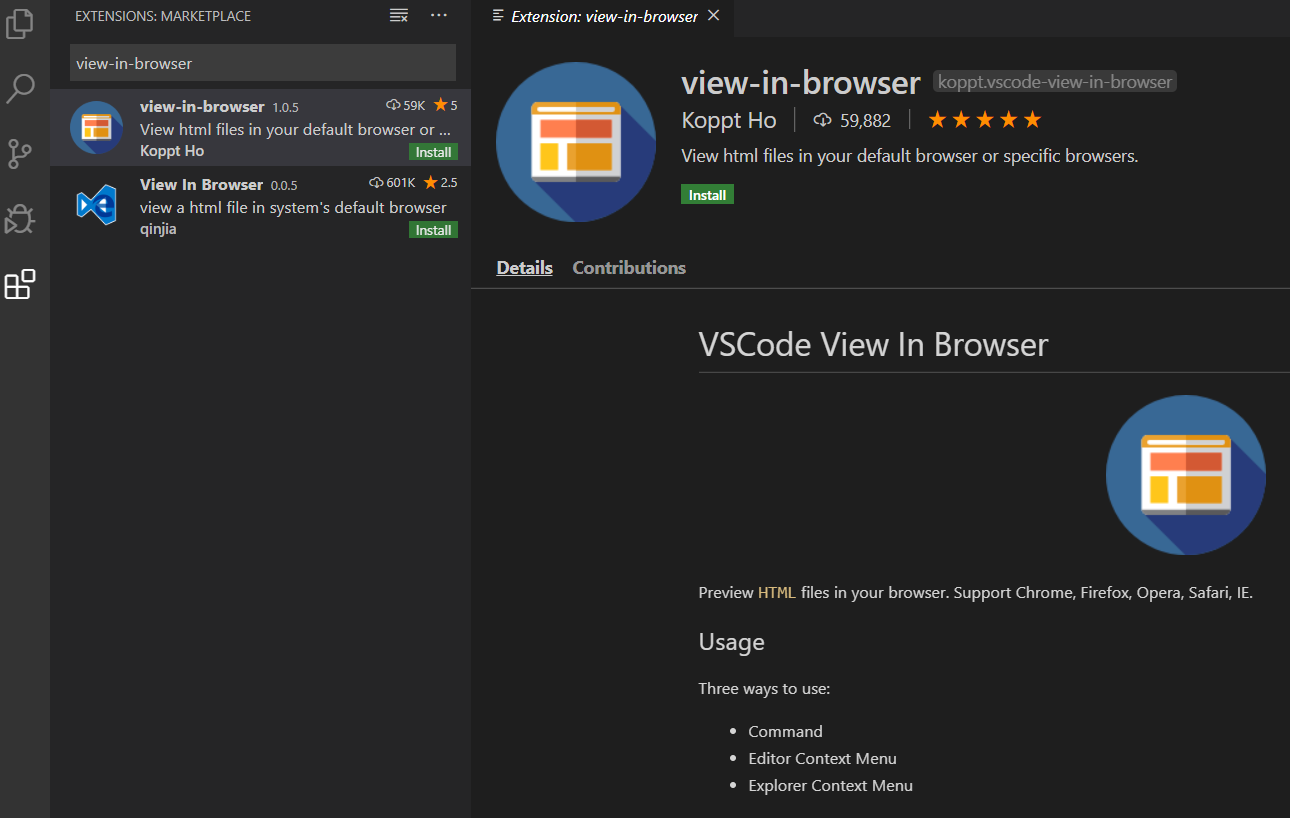Click the version 1.0.5 label
The width and height of the screenshot is (1290, 818).
coord(285,107)
